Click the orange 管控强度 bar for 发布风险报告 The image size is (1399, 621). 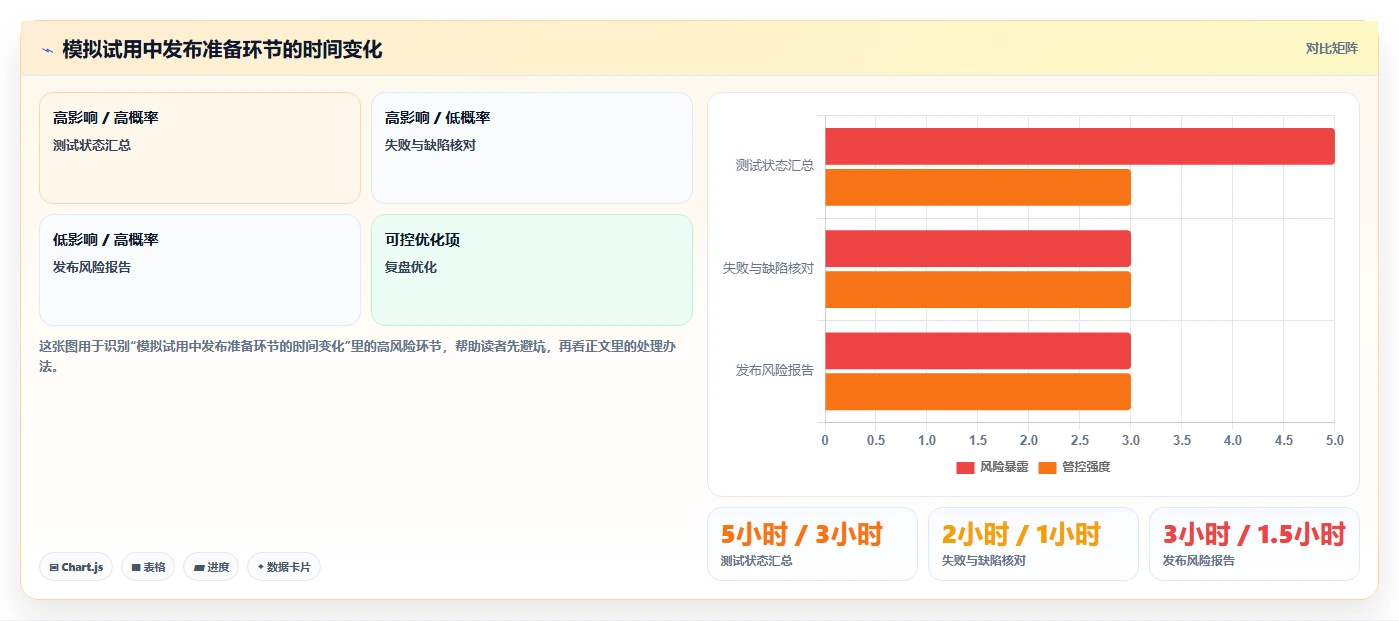pyautogui.click(x=978, y=391)
